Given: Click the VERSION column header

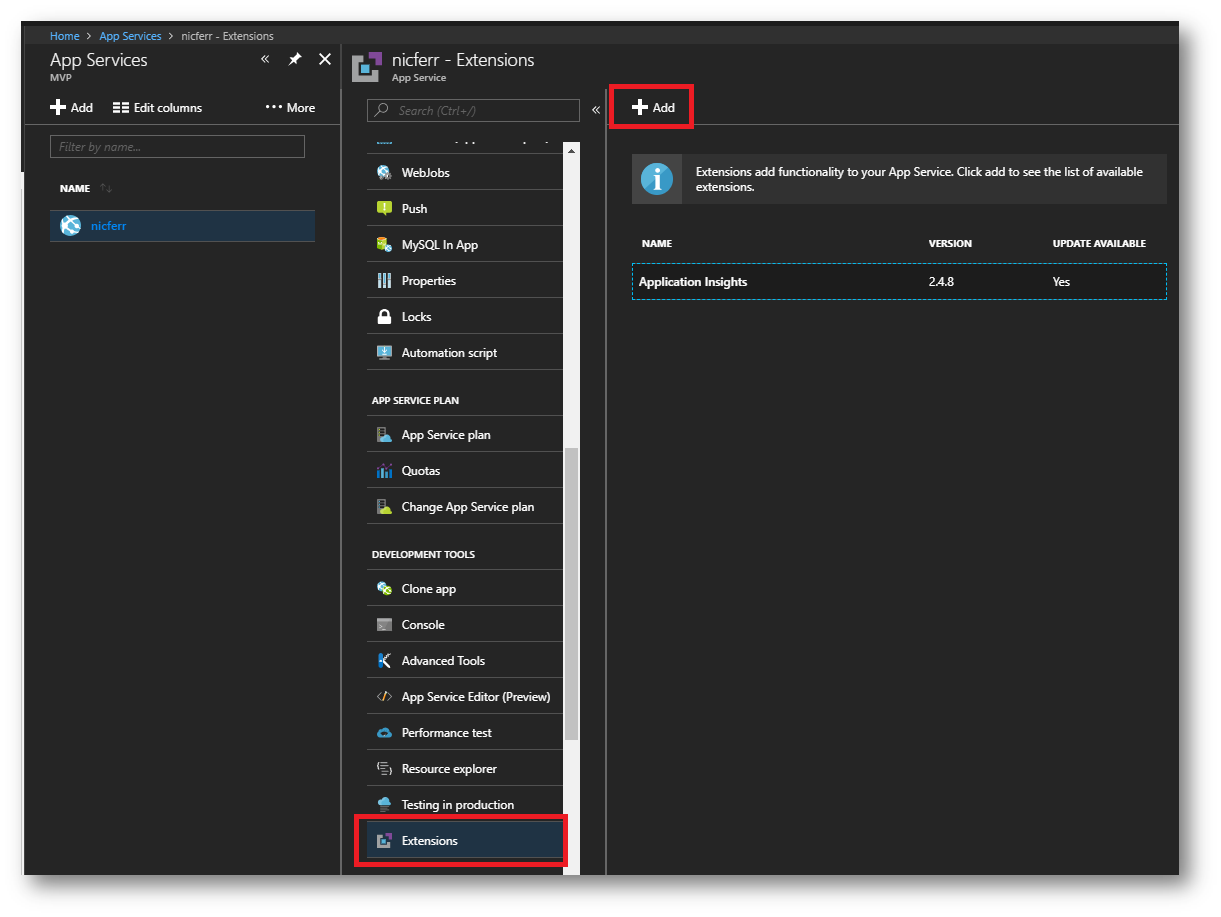Looking at the screenshot, I should (950, 244).
